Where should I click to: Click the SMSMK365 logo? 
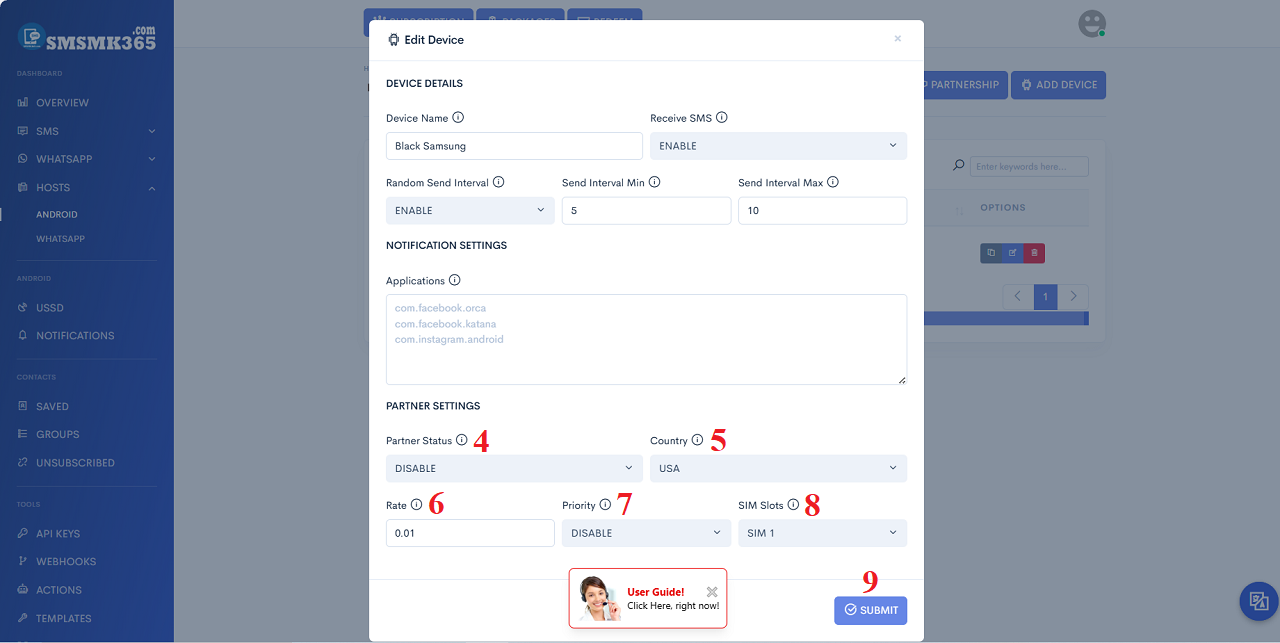pyautogui.click(x=87, y=38)
